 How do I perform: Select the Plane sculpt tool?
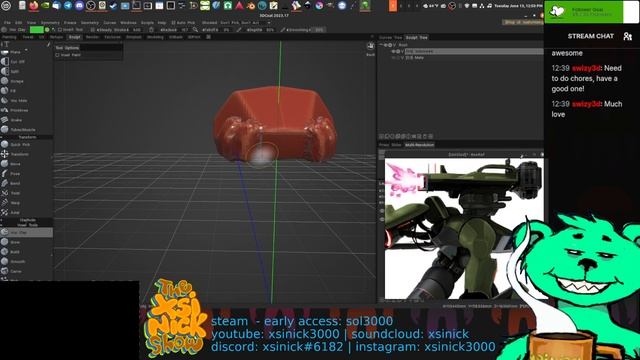pos(14,52)
